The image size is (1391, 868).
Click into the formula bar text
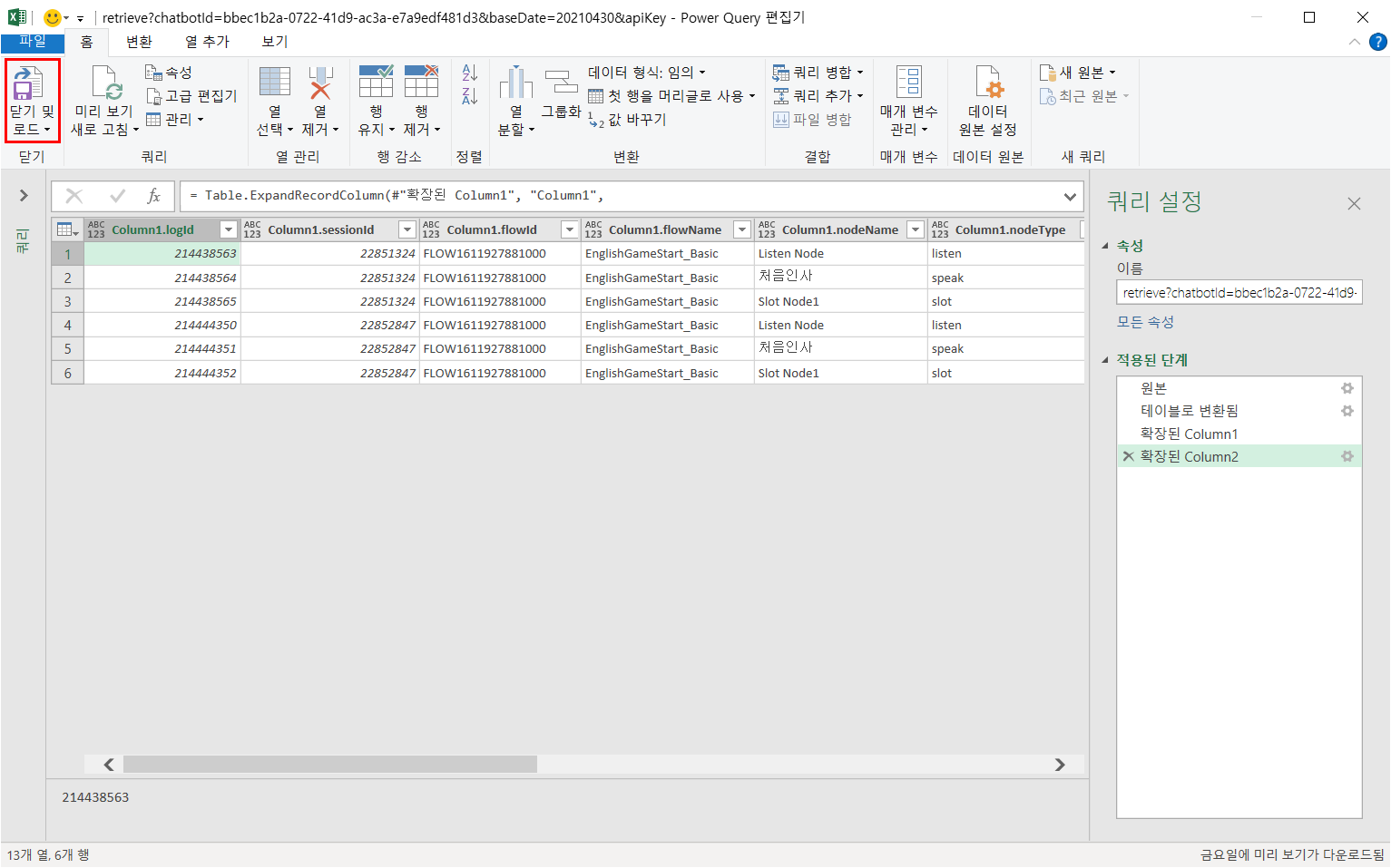click(621, 196)
